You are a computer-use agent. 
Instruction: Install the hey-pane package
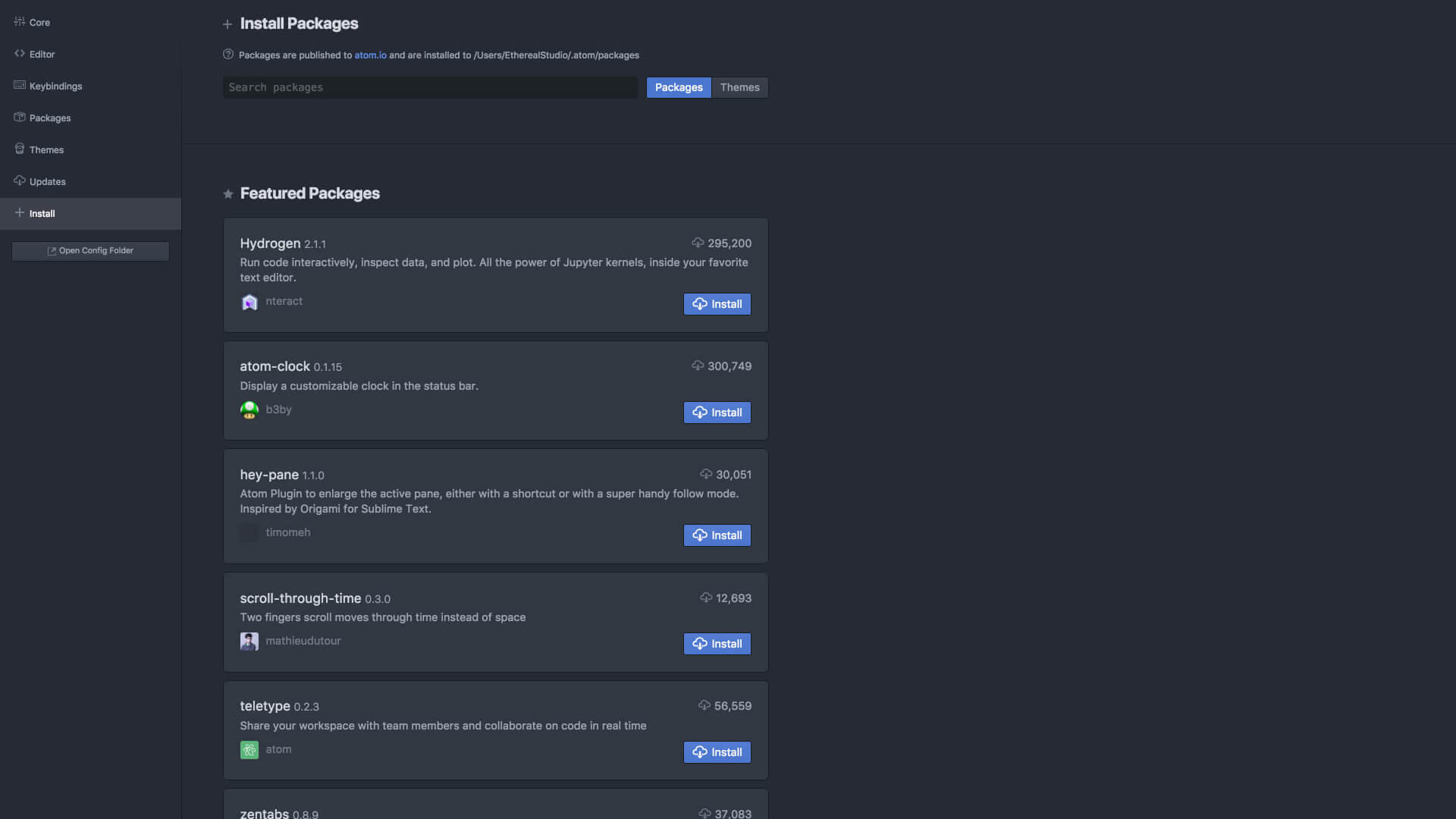pos(717,535)
